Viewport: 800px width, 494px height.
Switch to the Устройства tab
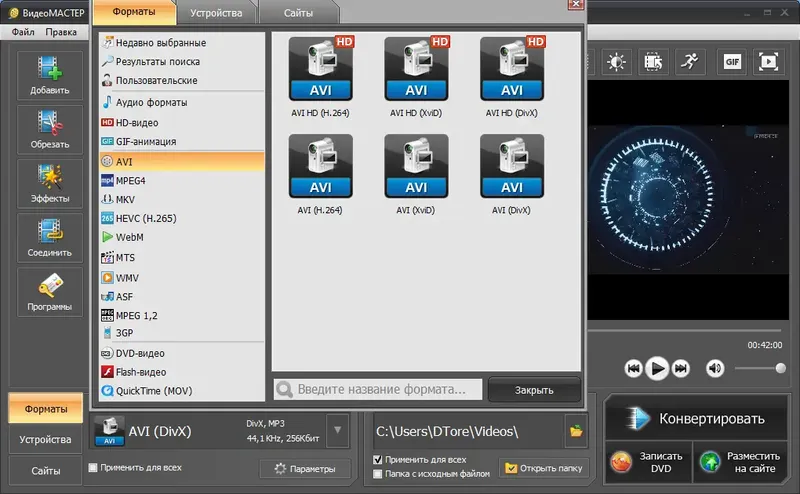tap(216, 13)
